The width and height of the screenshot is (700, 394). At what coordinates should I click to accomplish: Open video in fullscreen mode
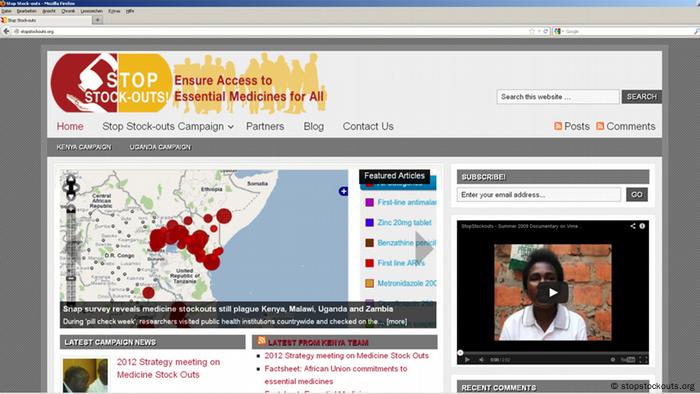click(x=643, y=360)
